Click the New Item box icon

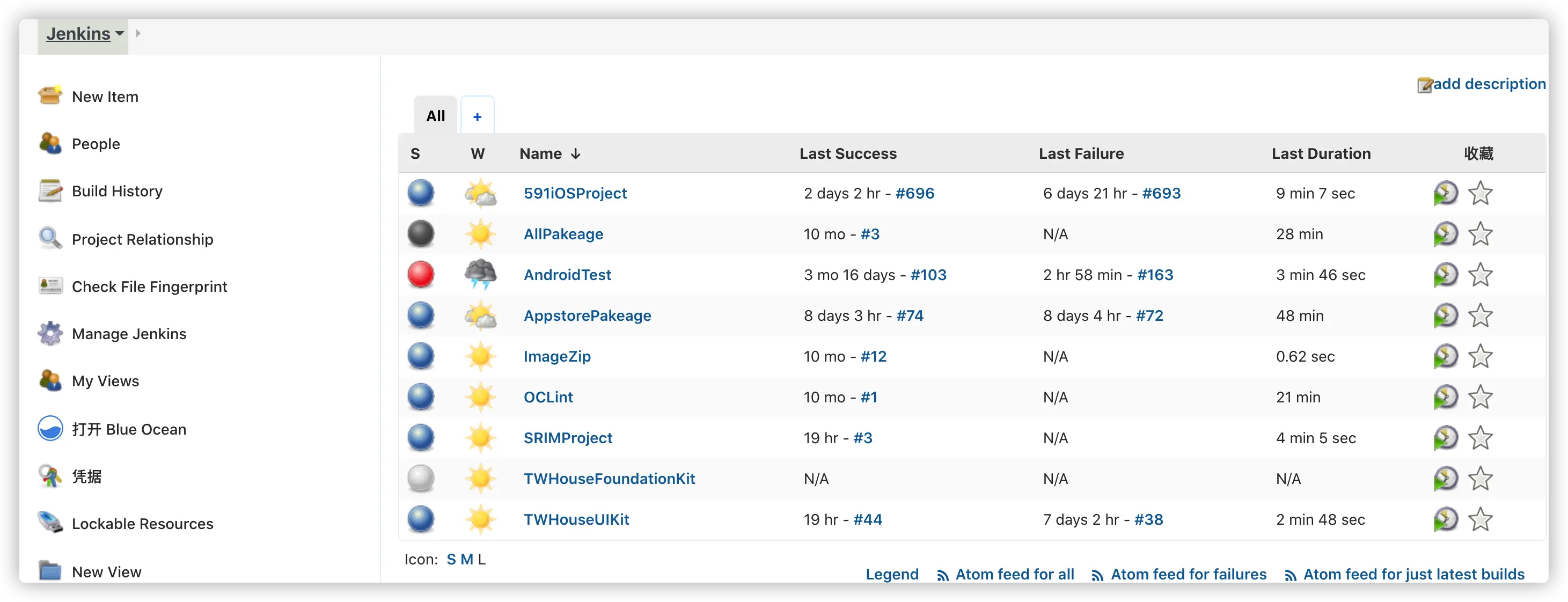coord(50,96)
